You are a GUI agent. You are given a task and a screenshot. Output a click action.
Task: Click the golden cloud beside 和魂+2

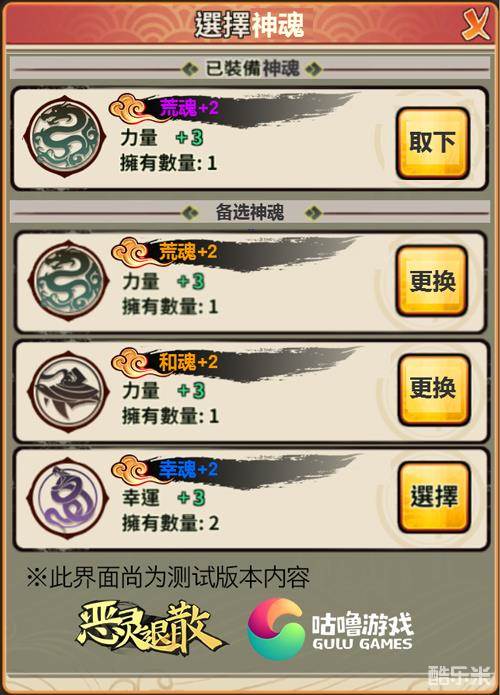pyautogui.click(x=129, y=362)
